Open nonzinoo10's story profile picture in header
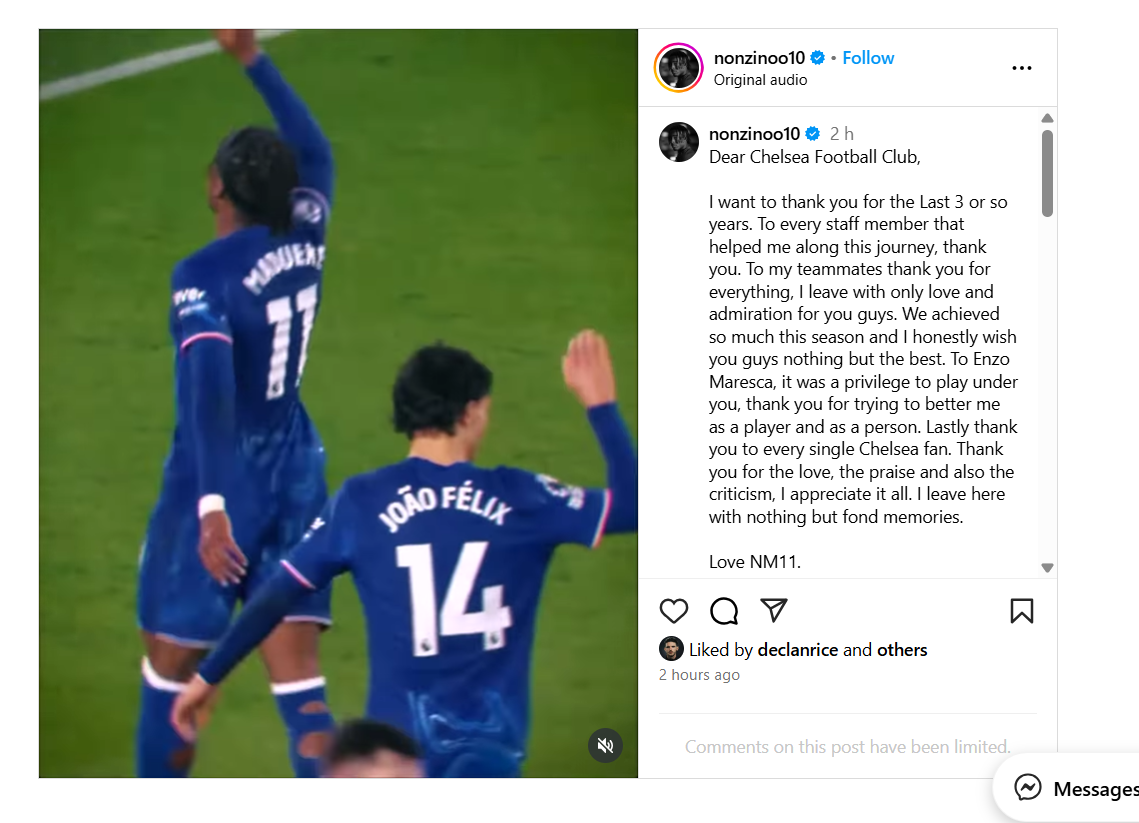The image size is (1139, 823). pos(678,68)
